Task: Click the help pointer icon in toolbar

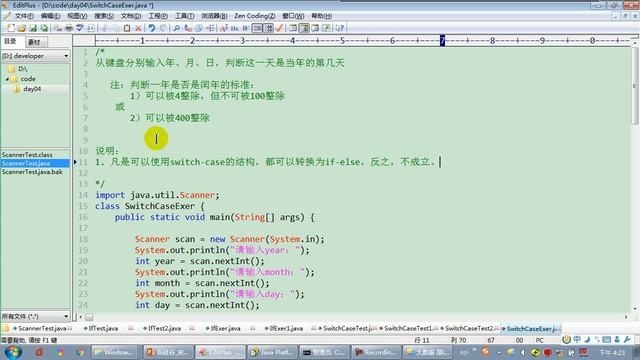Action: (x=340, y=28)
